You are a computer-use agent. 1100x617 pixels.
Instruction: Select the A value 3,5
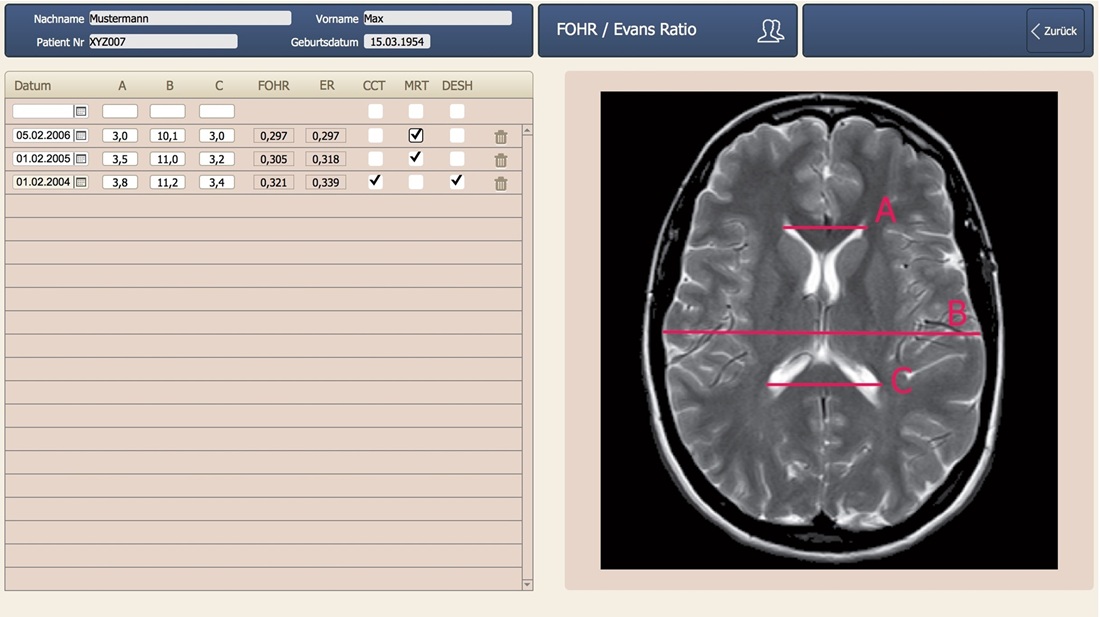click(120, 158)
